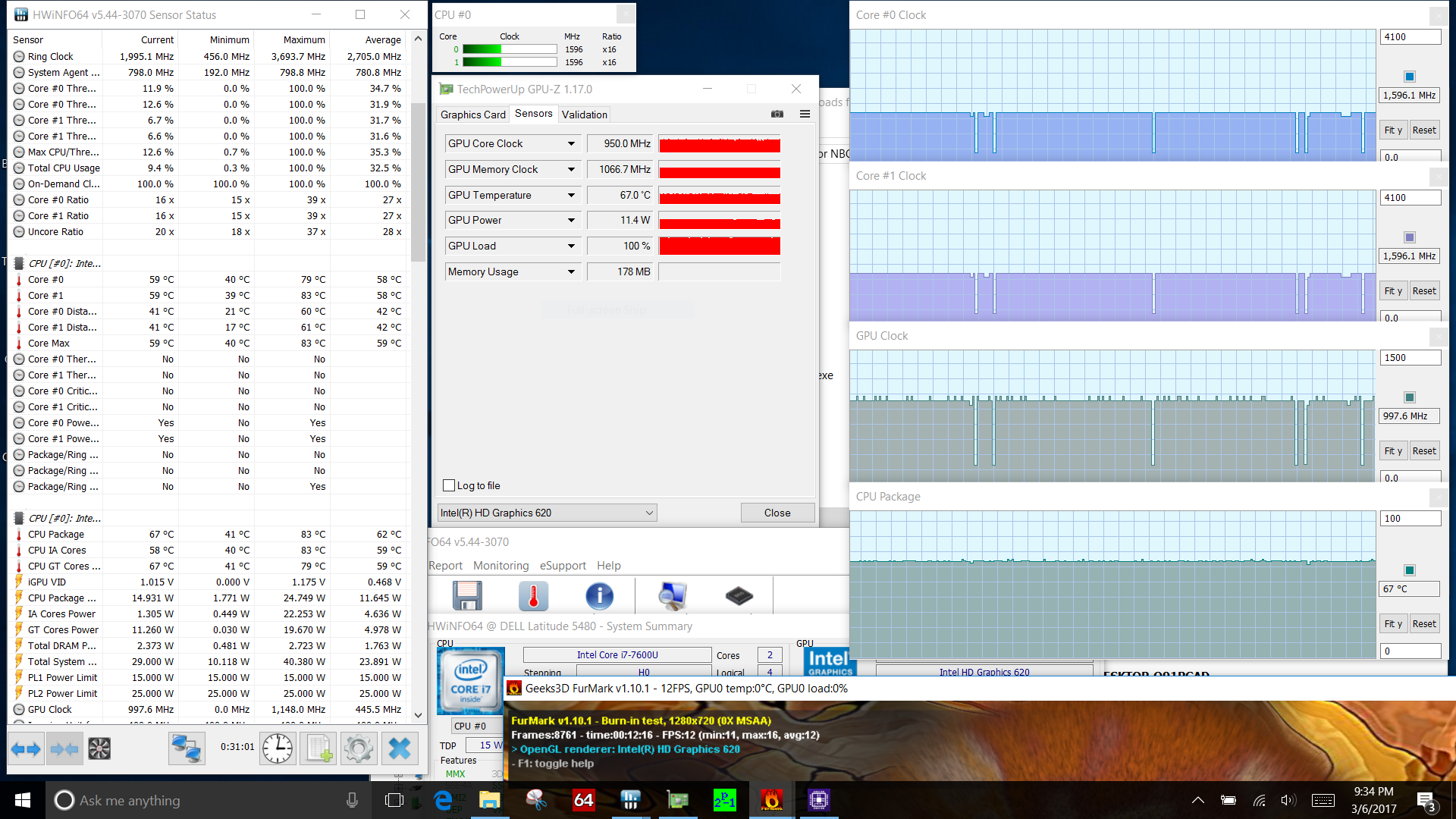
Task: Open Intel XTU blue taskbar icon
Action: [630, 800]
